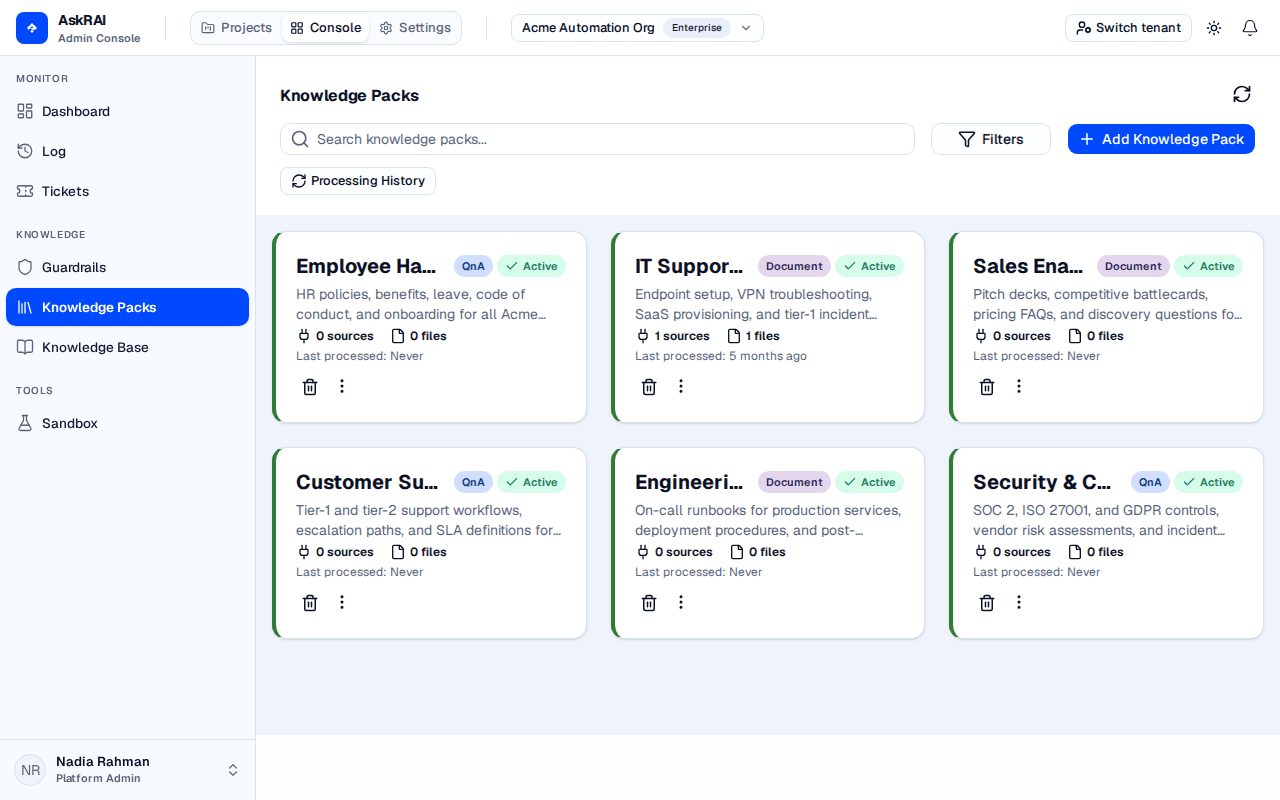
Task: Refresh the Knowledge Packs list
Action: click(1242, 94)
